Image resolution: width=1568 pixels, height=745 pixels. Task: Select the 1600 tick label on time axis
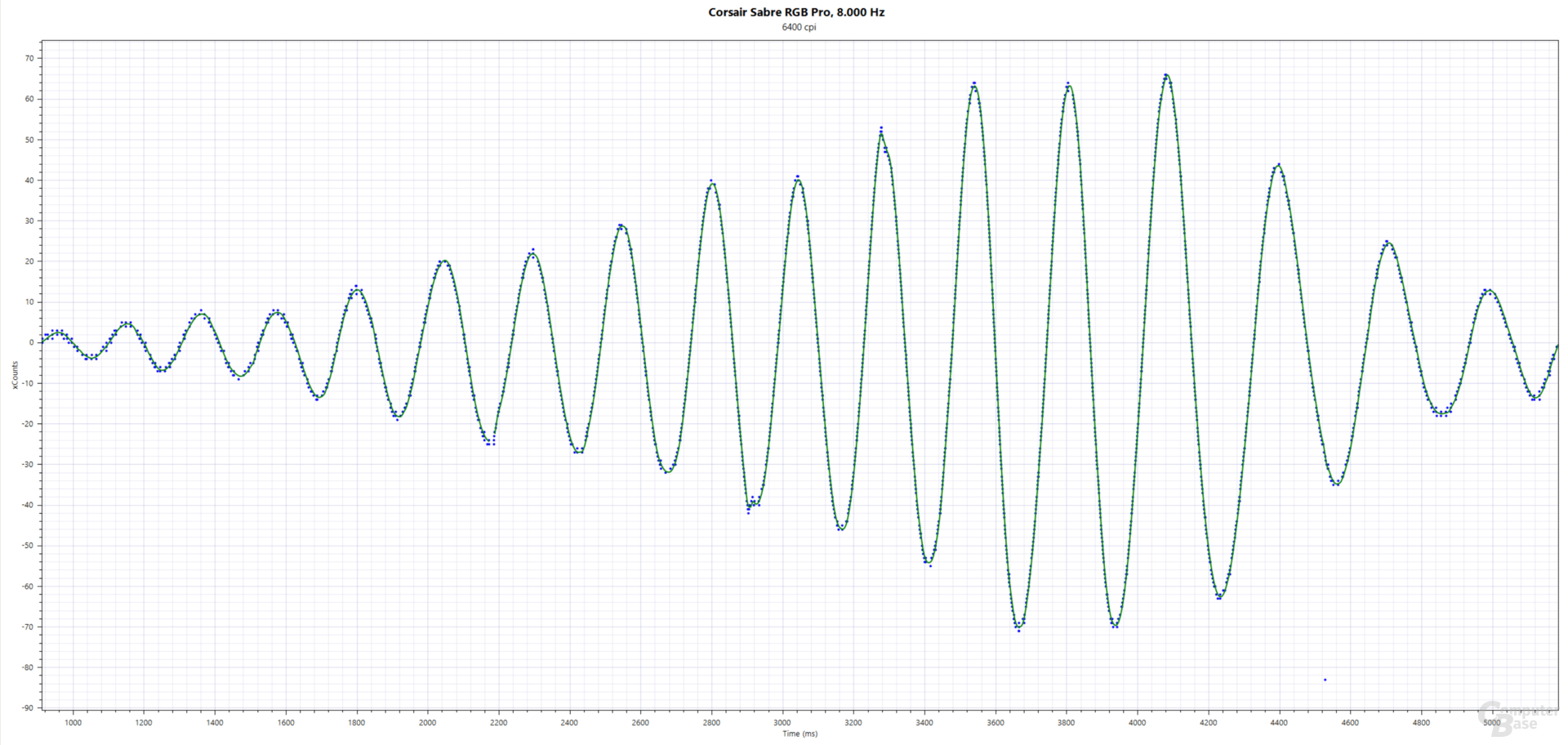[286, 722]
